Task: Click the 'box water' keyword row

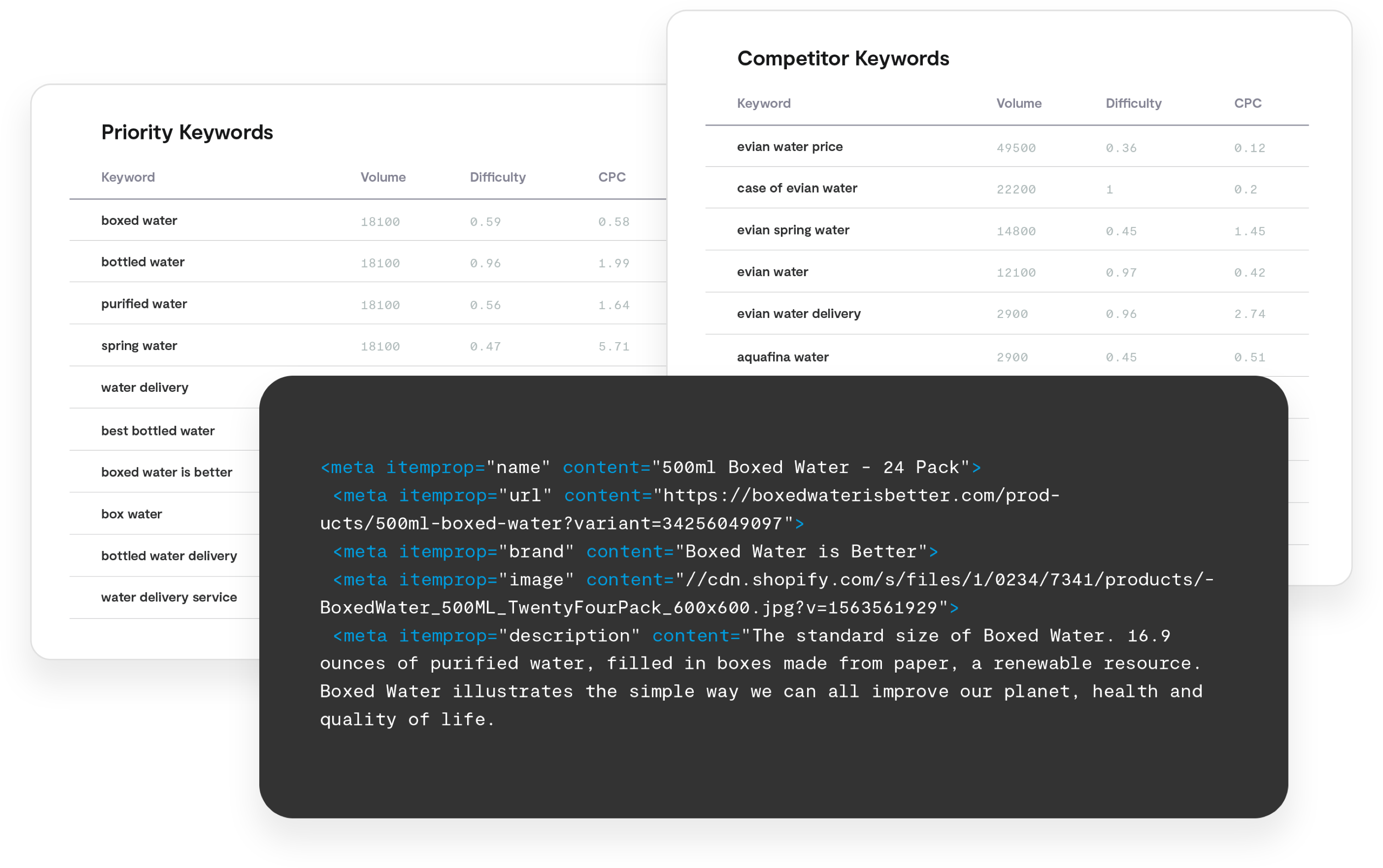Action: pos(164,514)
